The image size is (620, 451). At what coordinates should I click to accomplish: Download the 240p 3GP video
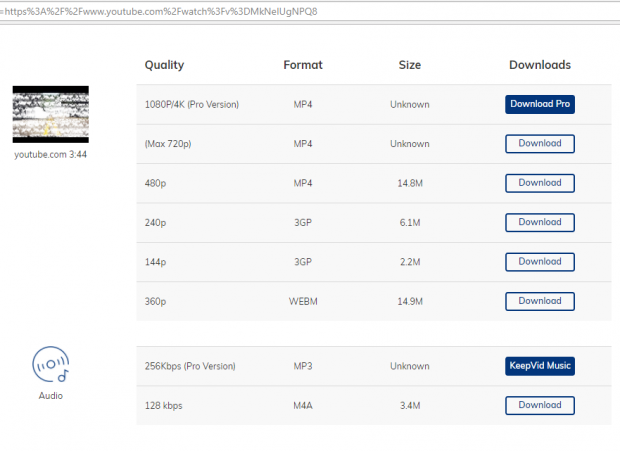(540, 222)
